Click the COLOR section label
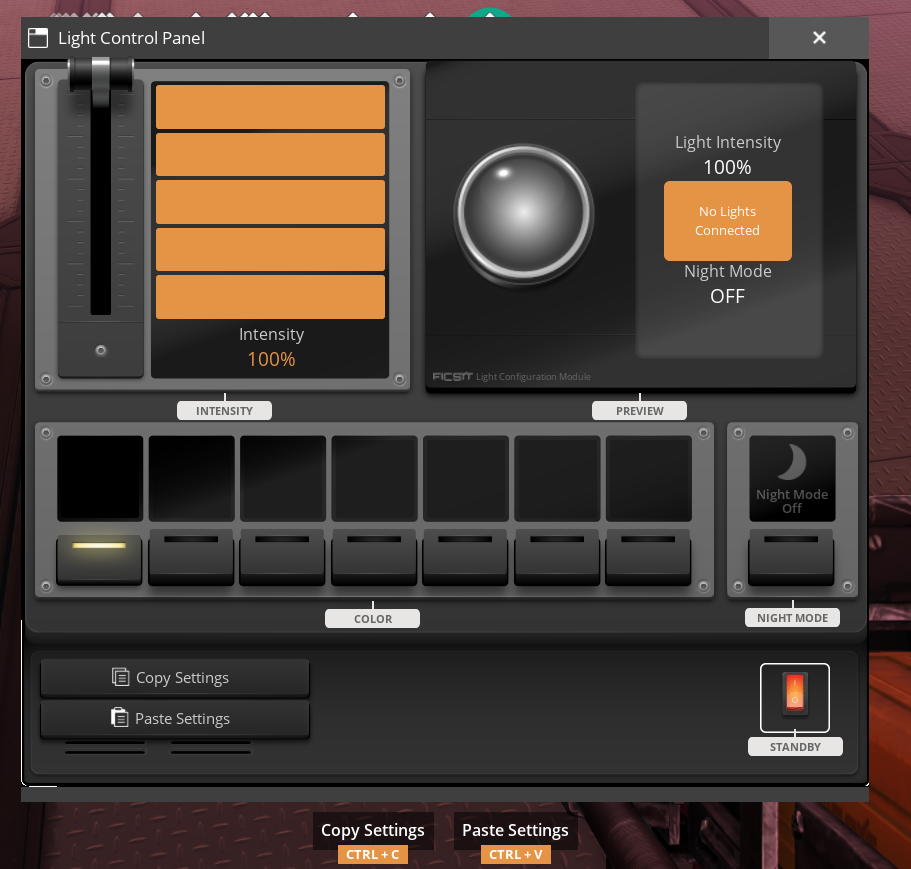The width and height of the screenshot is (911, 869). (372, 618)
